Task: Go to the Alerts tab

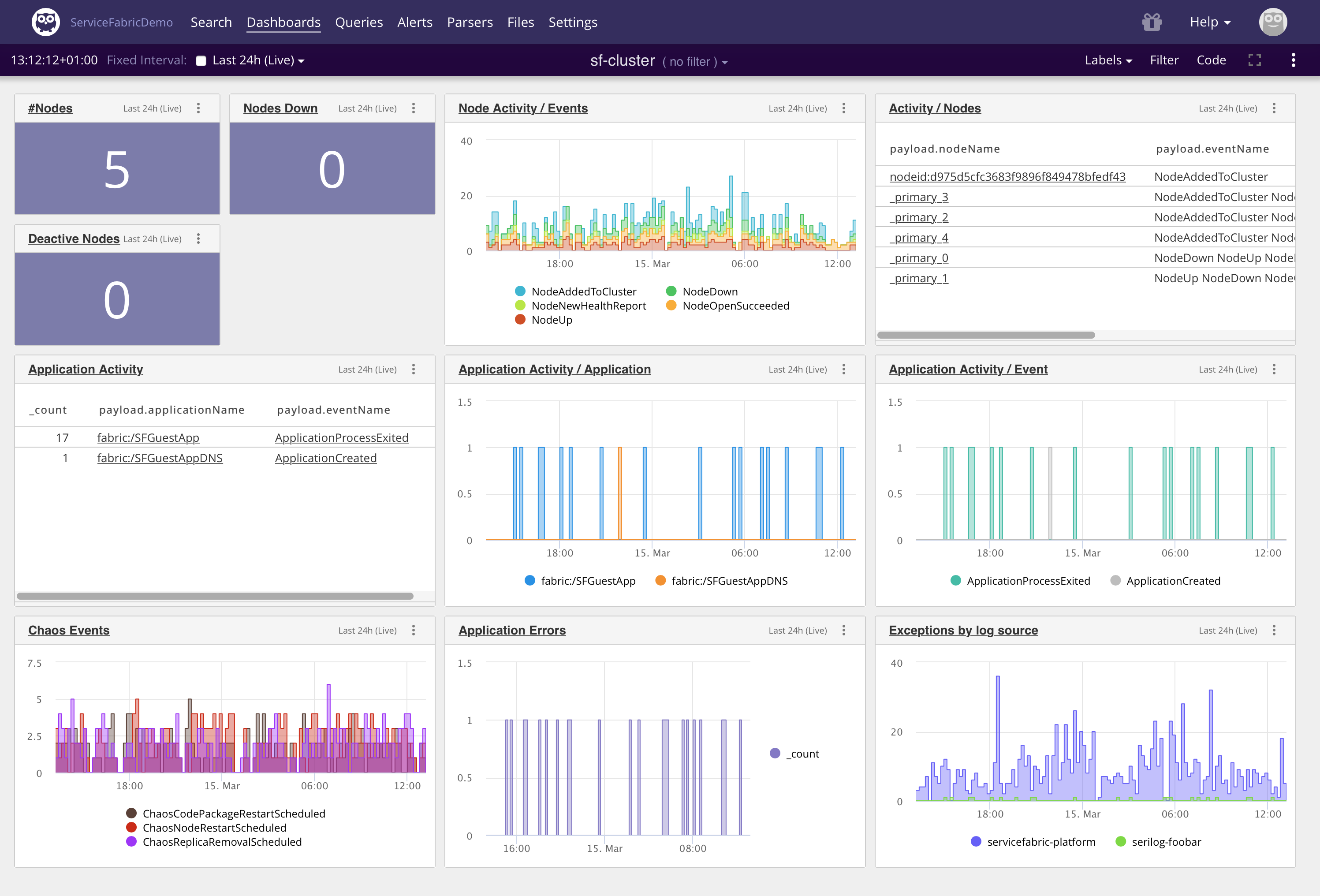Action: (414, 22)
